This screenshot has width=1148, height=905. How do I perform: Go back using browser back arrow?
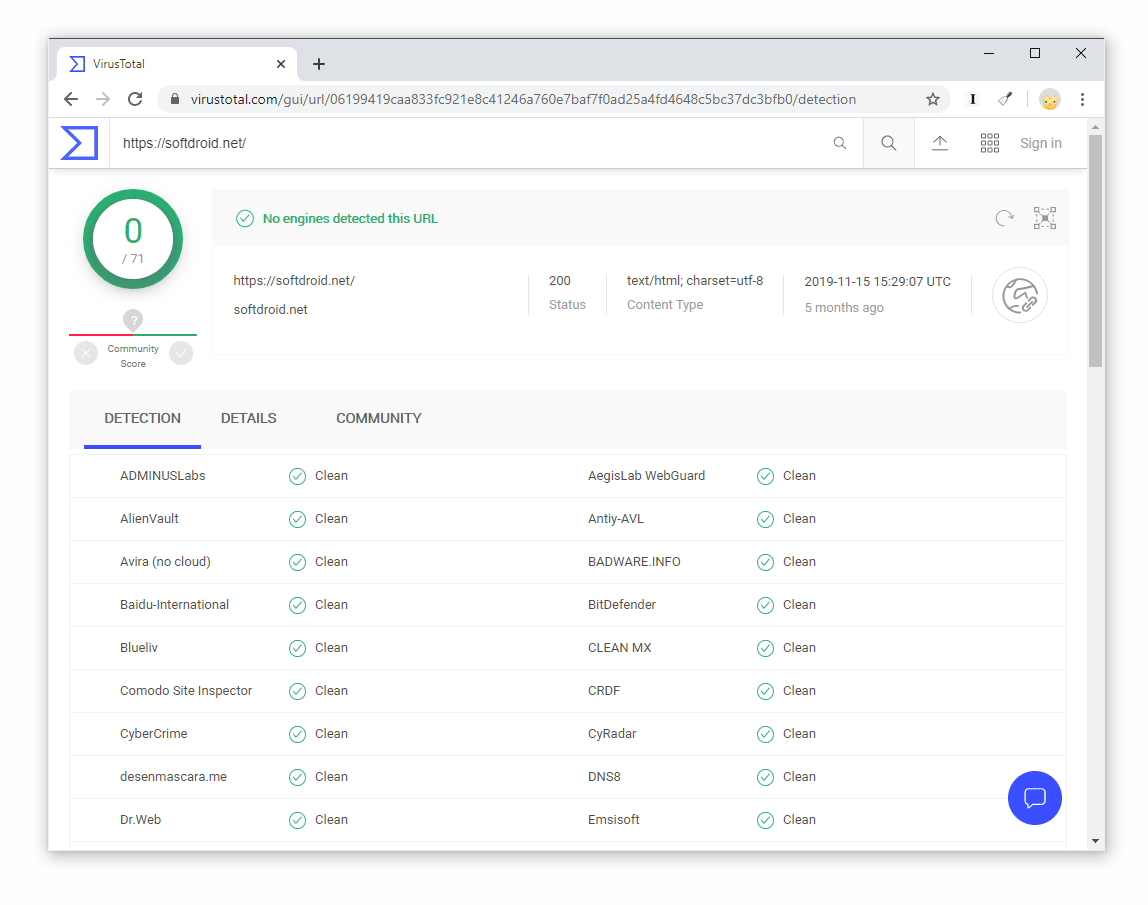pyautogui.click(x=71, y=100)
